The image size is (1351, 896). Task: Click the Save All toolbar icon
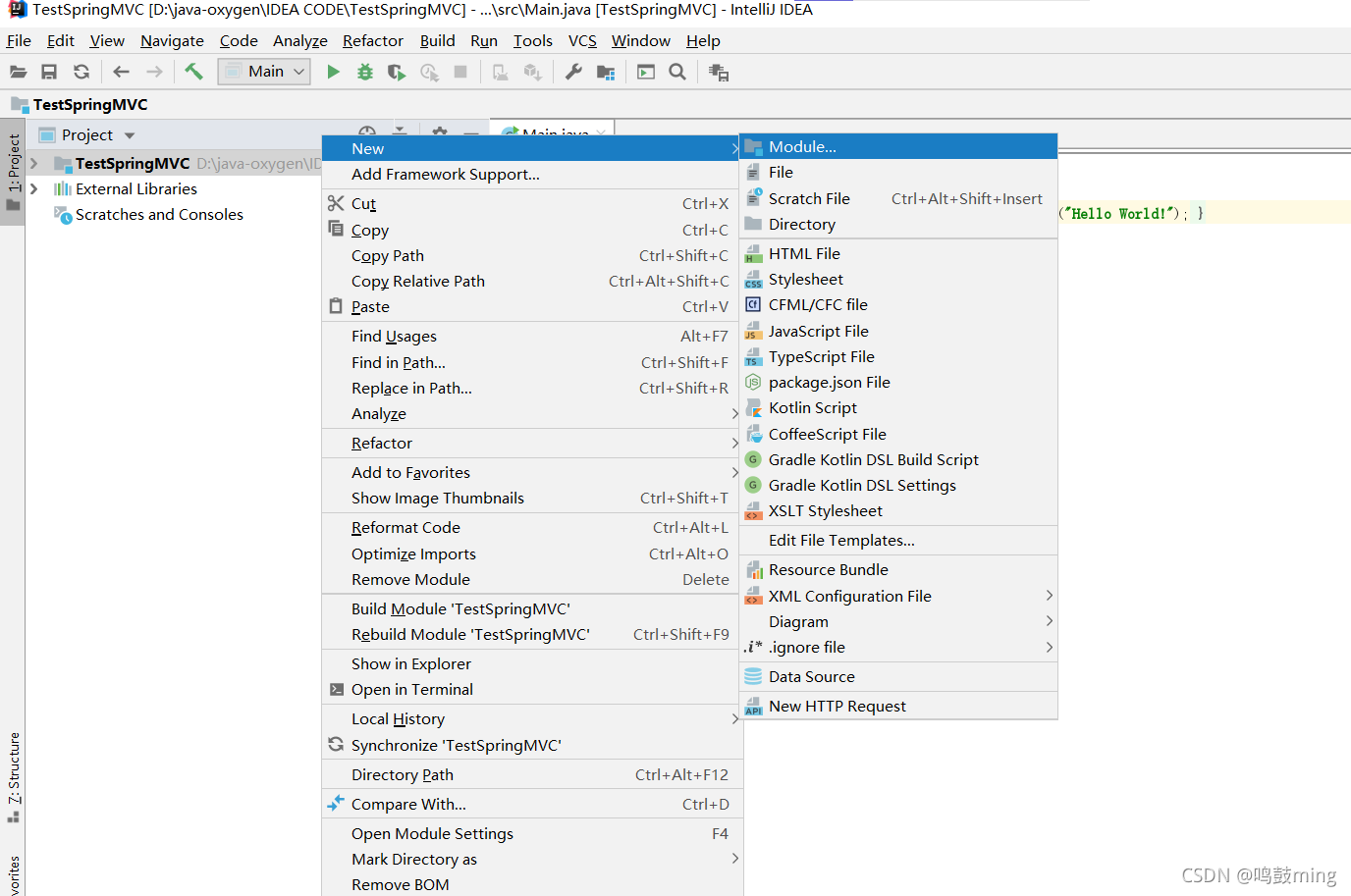tap(49, 72)
